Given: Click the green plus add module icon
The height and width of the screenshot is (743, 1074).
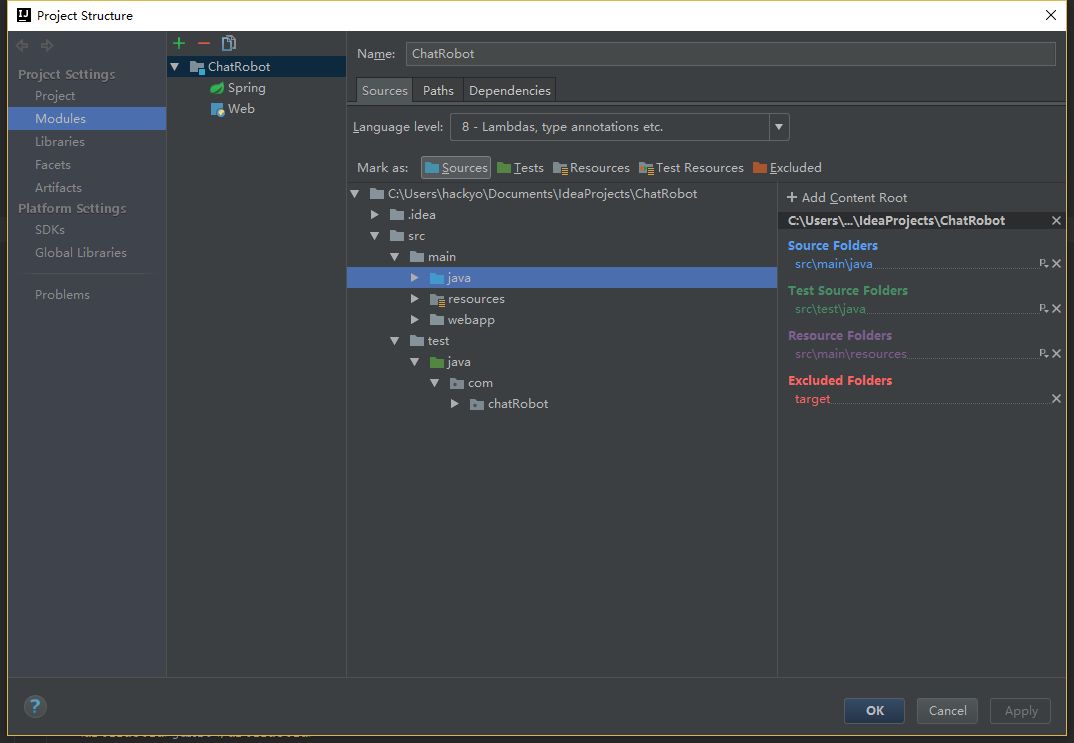Looking at the screenshot, I should tap(179, 43).
